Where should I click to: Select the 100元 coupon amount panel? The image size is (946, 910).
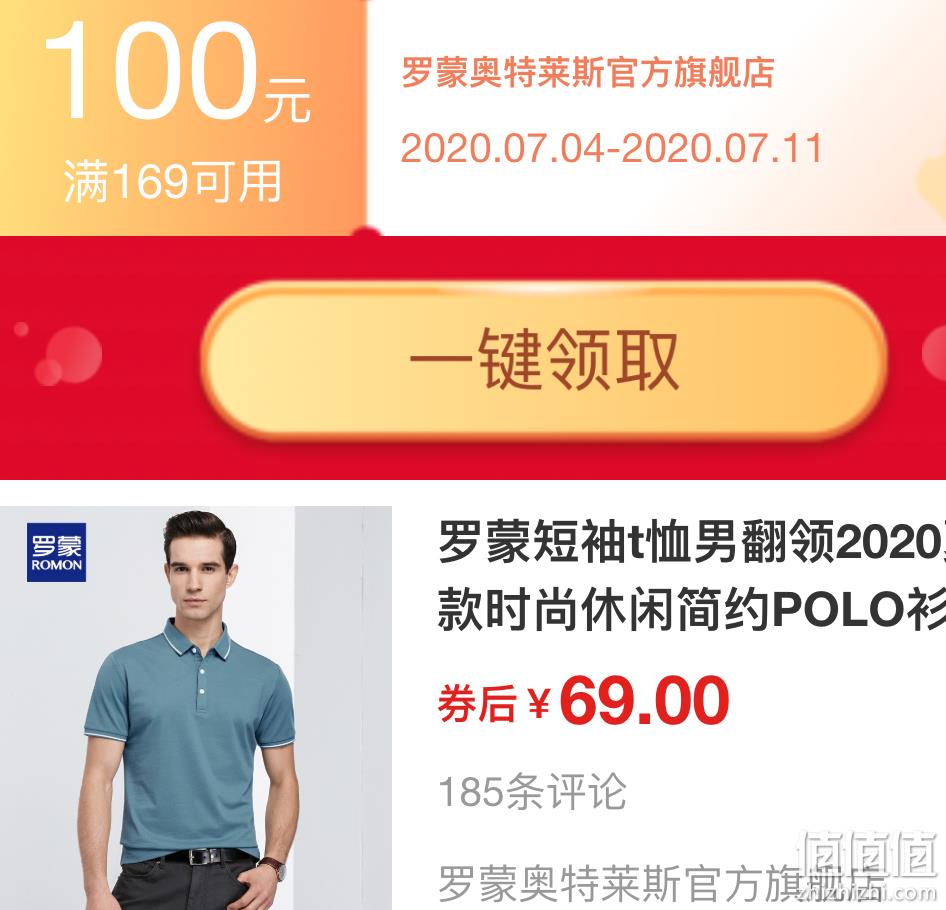click(x=183, y=117)
